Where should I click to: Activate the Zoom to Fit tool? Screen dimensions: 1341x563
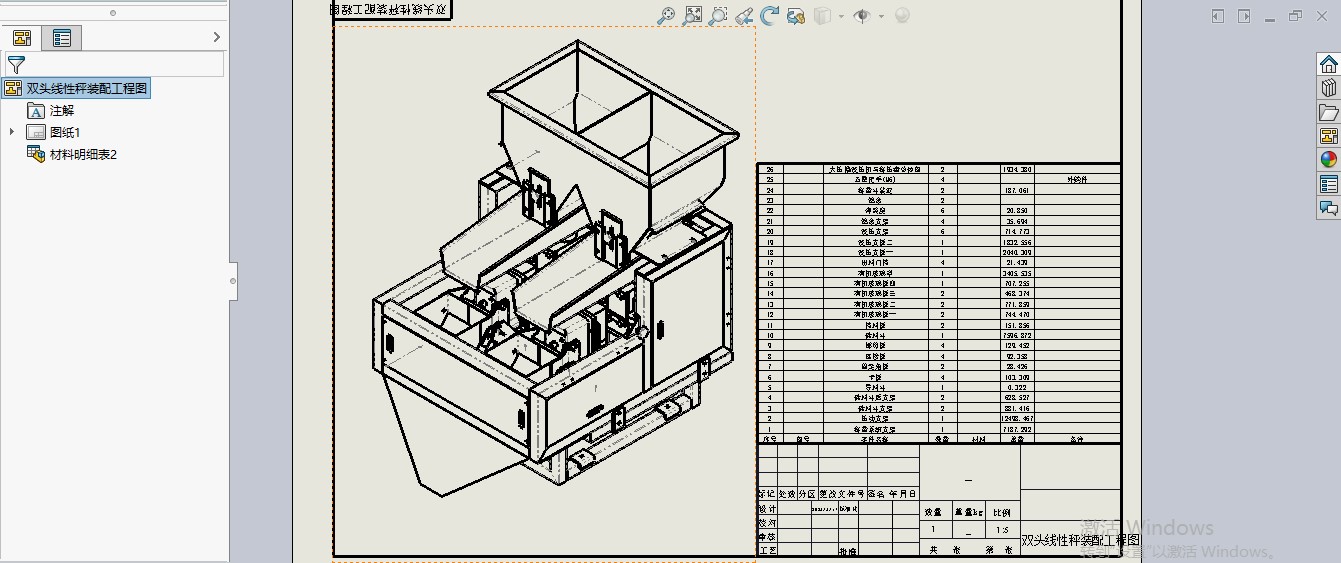(667, 16)
